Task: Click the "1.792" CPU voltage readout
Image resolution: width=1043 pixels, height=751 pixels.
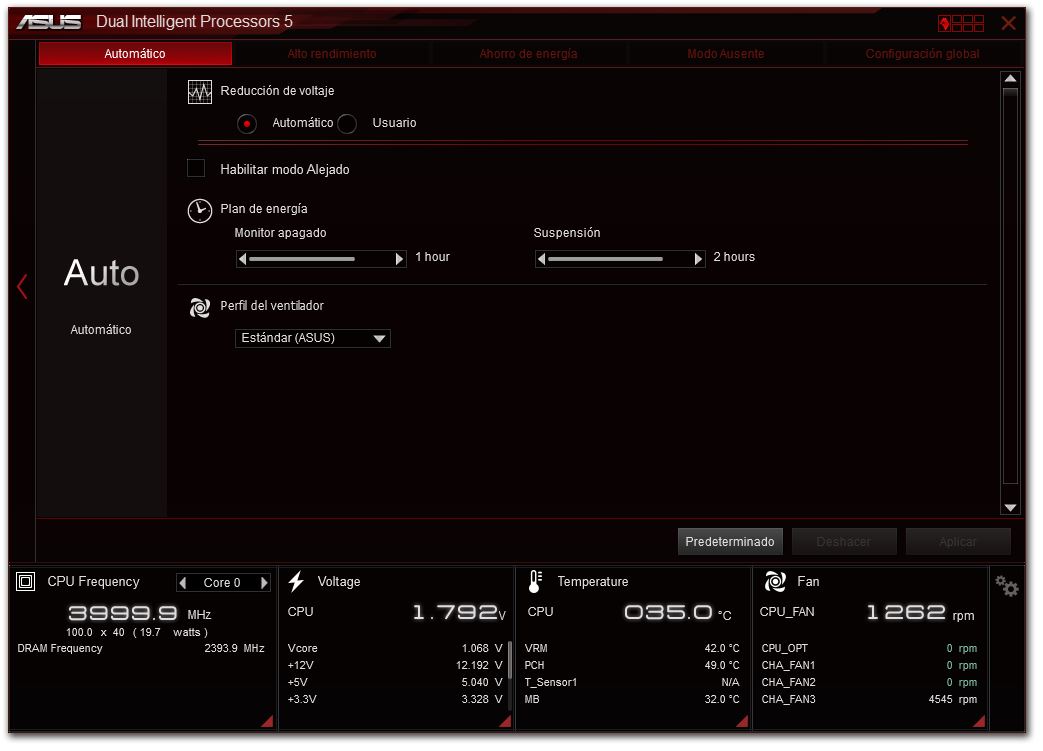Action: [x=455, y=612]
